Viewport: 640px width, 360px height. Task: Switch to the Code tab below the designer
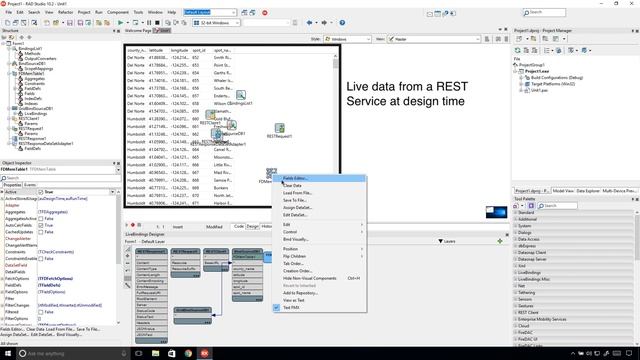pyautogui.click(x=239, y=227)
